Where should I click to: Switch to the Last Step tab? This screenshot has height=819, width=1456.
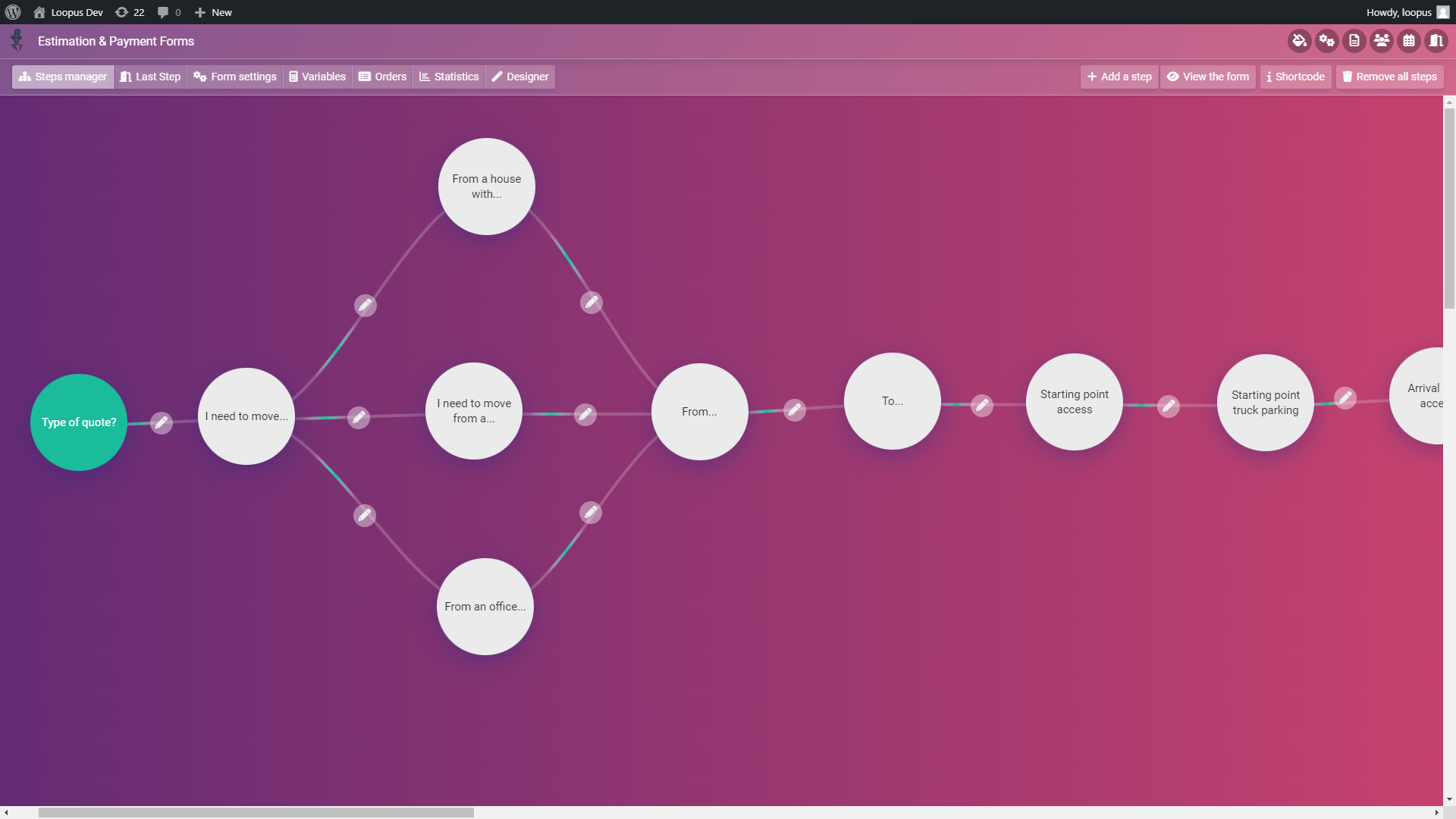pos(150,77)
